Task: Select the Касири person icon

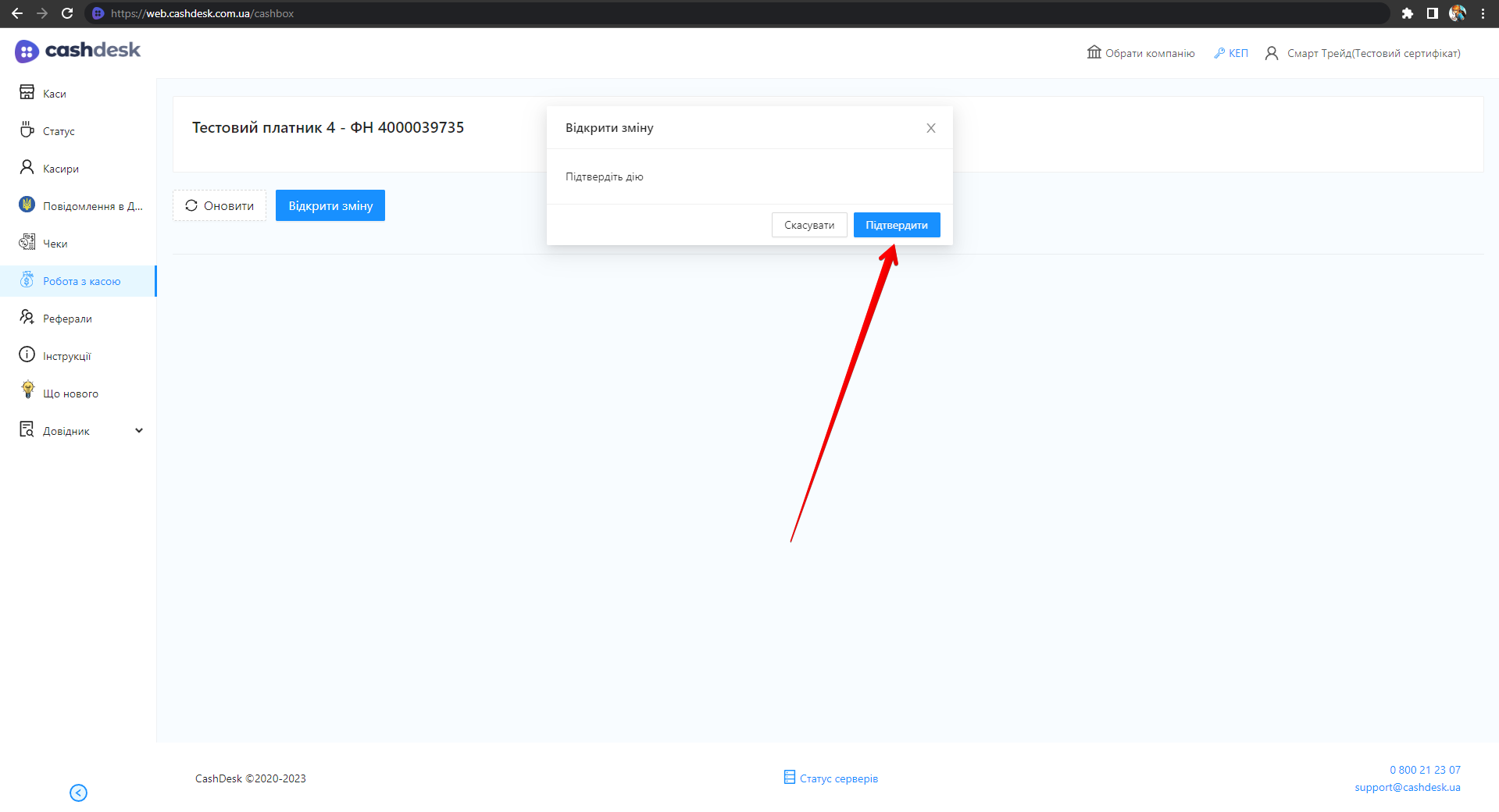Action: (27, 167)
